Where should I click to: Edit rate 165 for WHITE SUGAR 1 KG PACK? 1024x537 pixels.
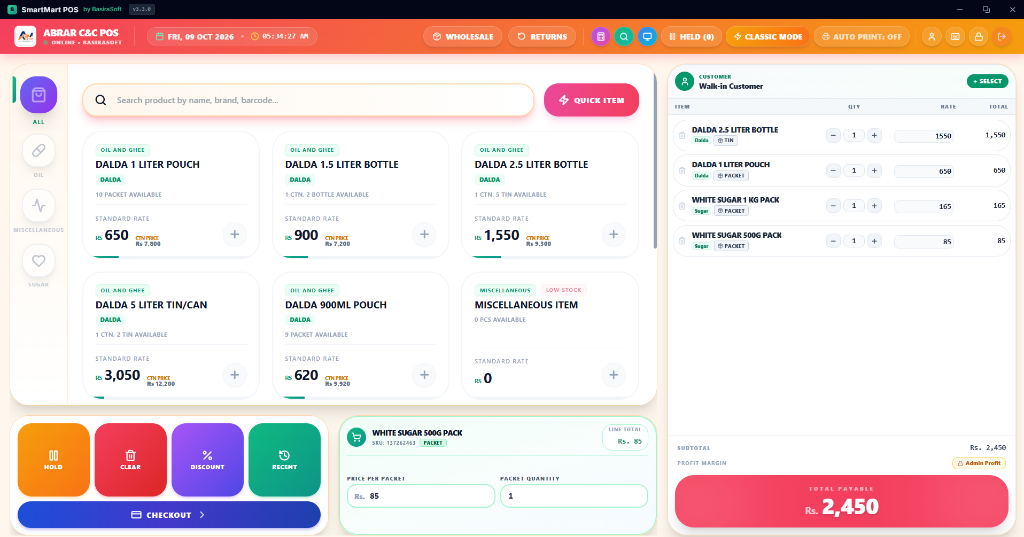pos(925,206)
